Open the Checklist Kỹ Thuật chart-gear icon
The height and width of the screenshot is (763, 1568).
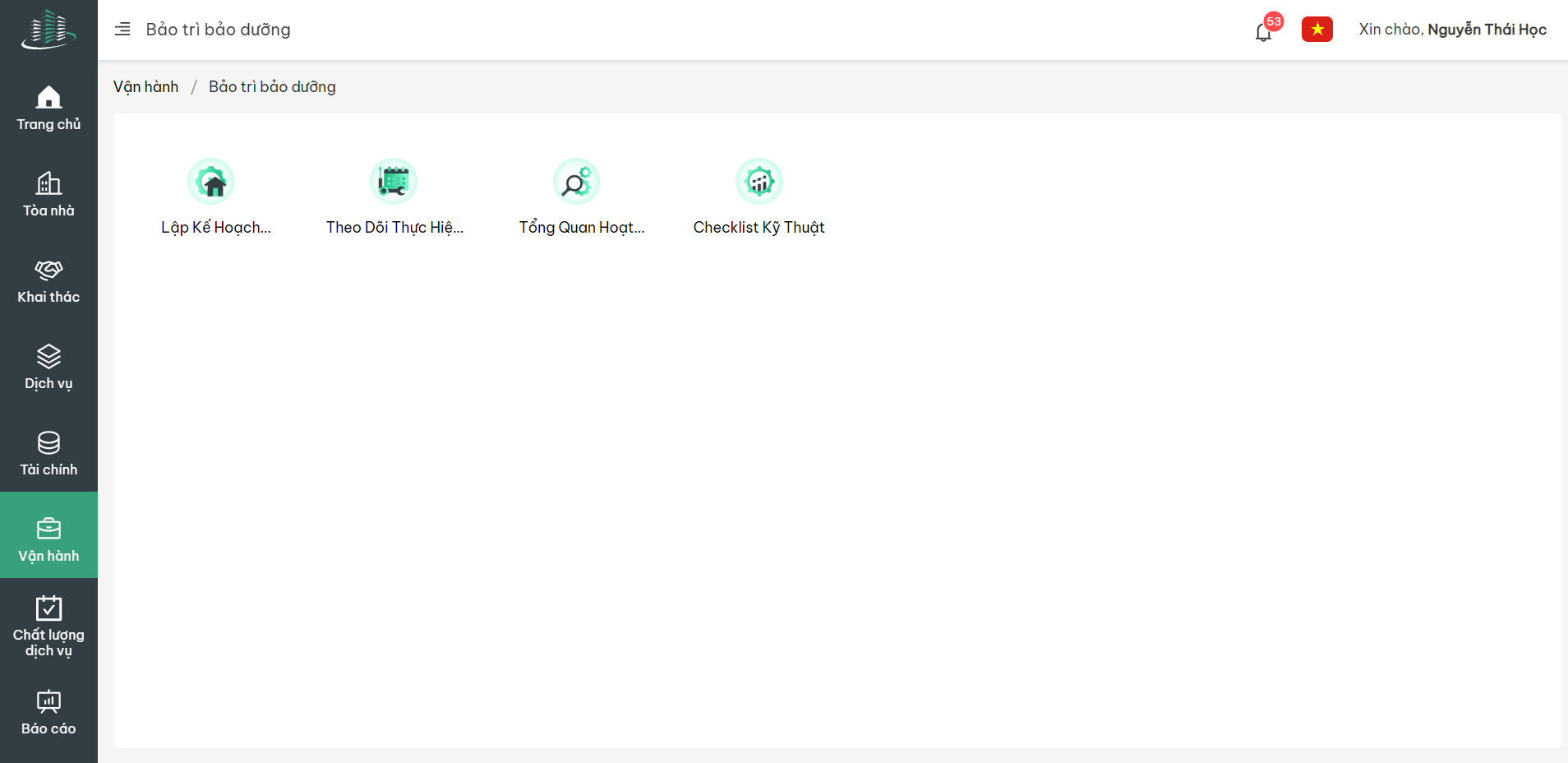point(759,182)
